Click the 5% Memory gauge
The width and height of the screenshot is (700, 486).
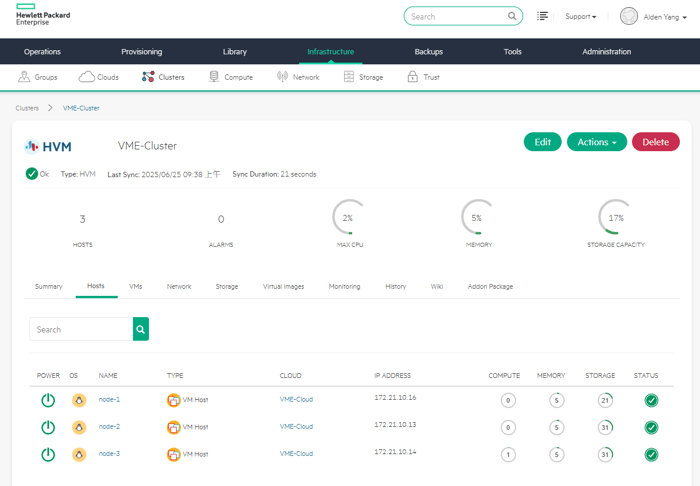coord(479,217)
